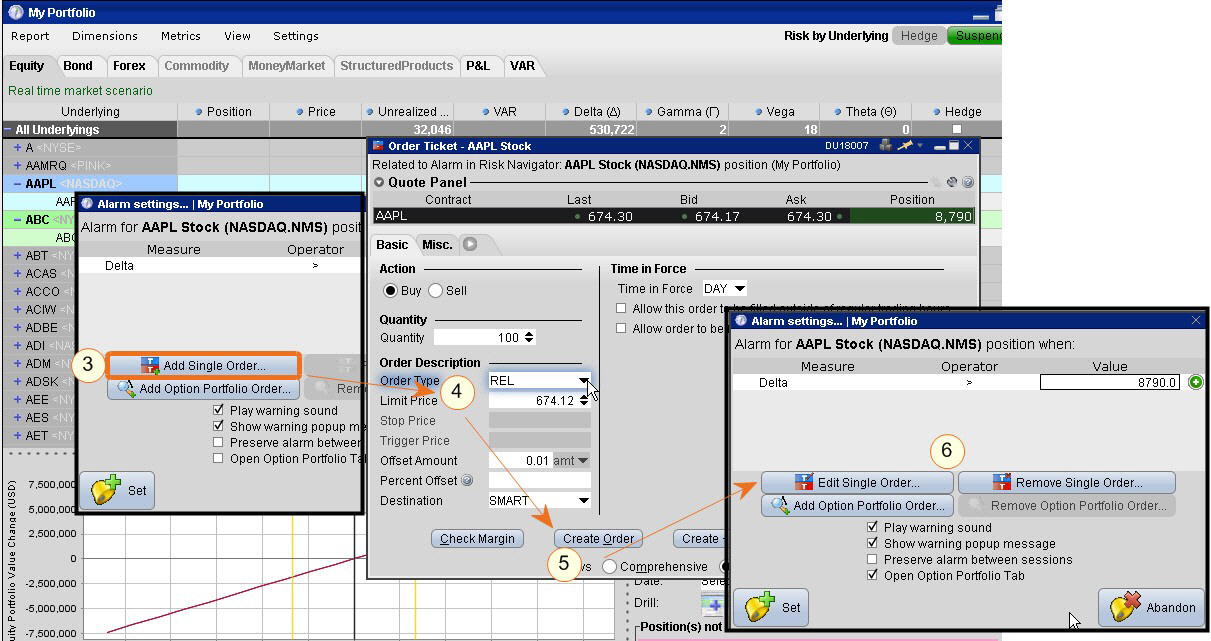Click the pin icon in Order Ticket title bar

tap(907, 145)
